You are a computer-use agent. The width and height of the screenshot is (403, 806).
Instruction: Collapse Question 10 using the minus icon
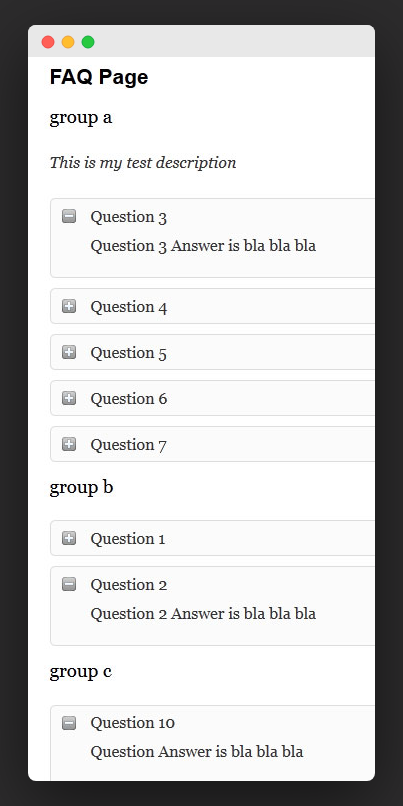pos(69,723)
